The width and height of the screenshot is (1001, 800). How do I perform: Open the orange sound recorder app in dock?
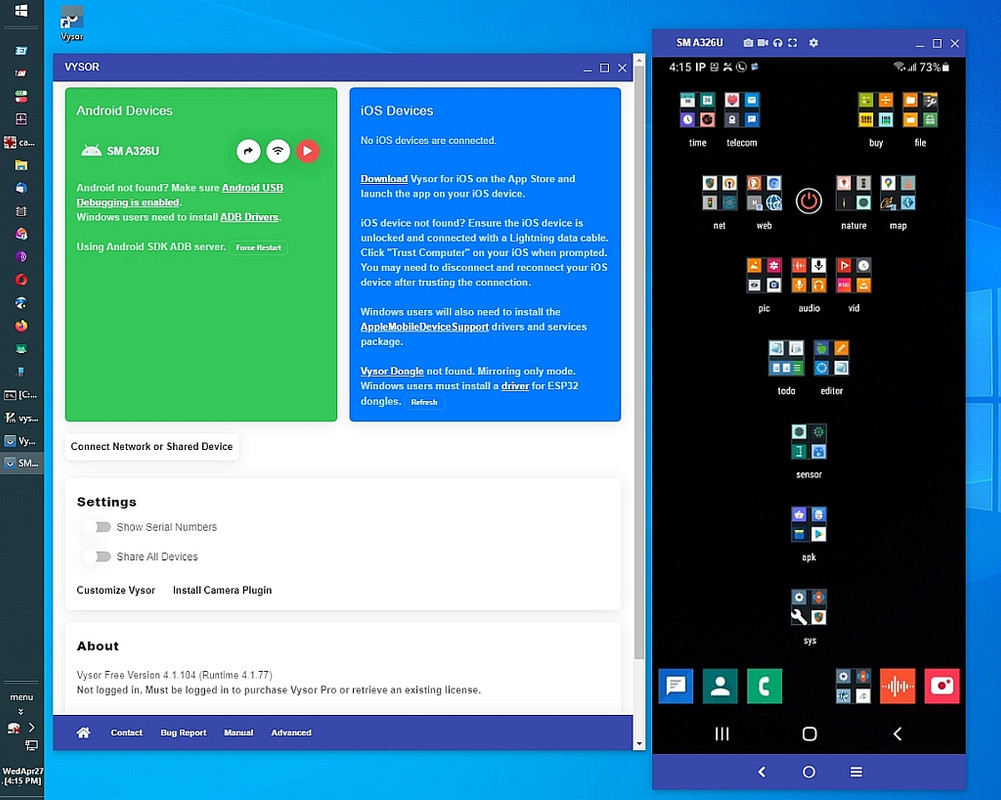pyautogui.click(x=898, y=686)
